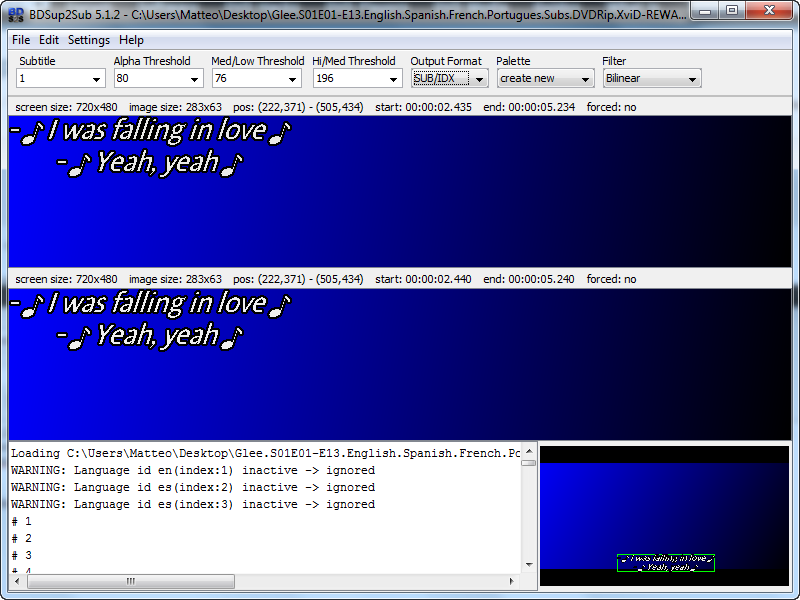Viewport: 800px width, 600px height.
Task: Click the 'Loading C:\Users\Matteo' log line
Action: (265, 454)
